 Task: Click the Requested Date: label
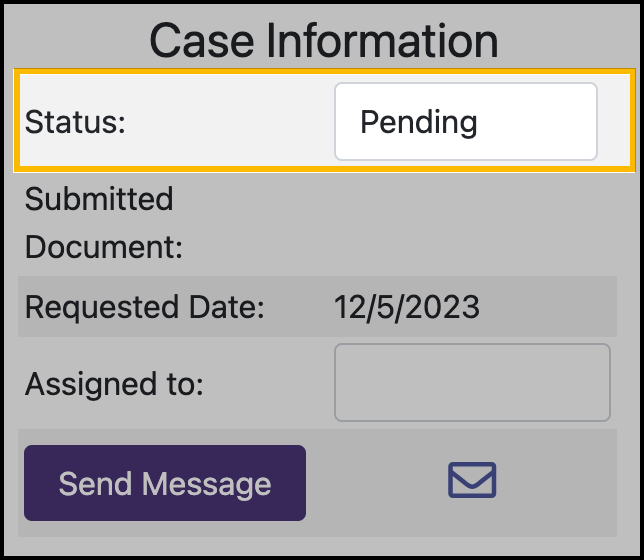(x=144, y=307)
